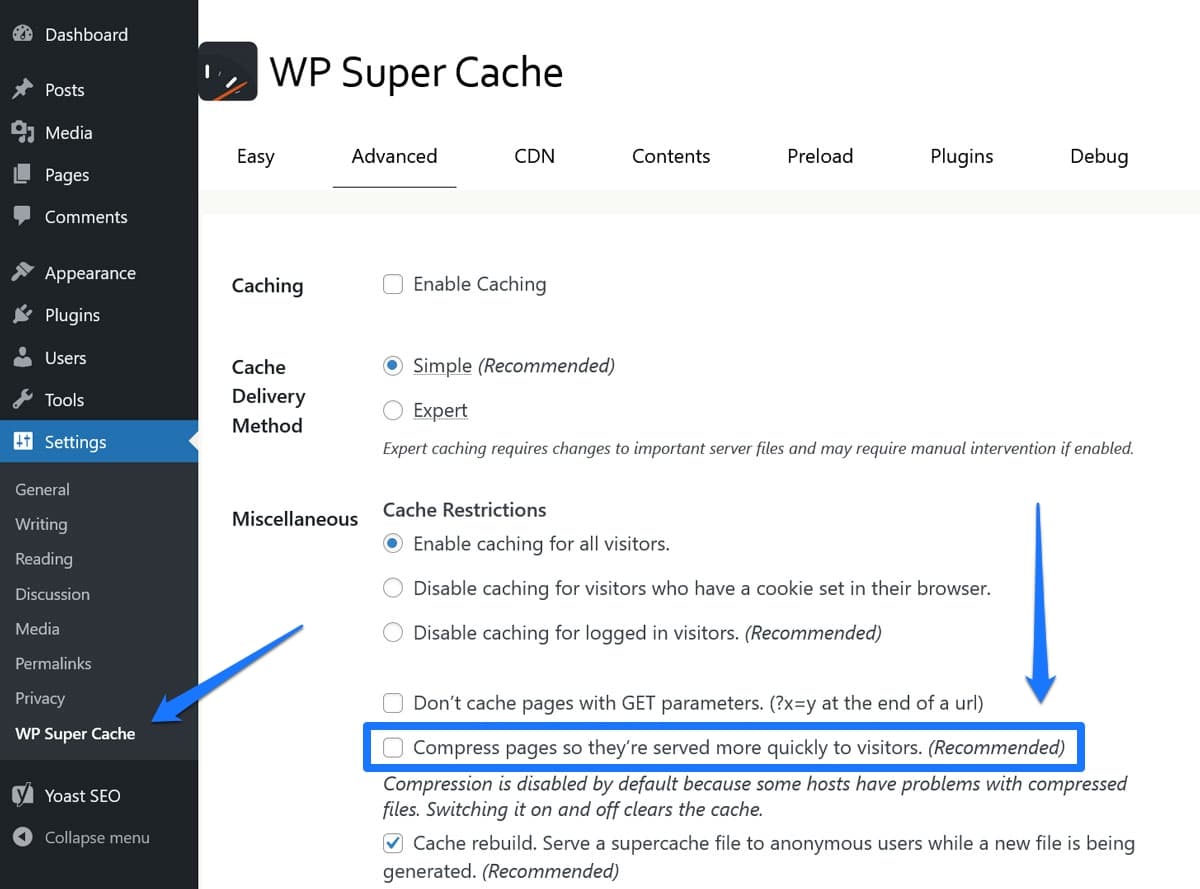
Task: Switch to the CDN tab
Action: point(534,156)
